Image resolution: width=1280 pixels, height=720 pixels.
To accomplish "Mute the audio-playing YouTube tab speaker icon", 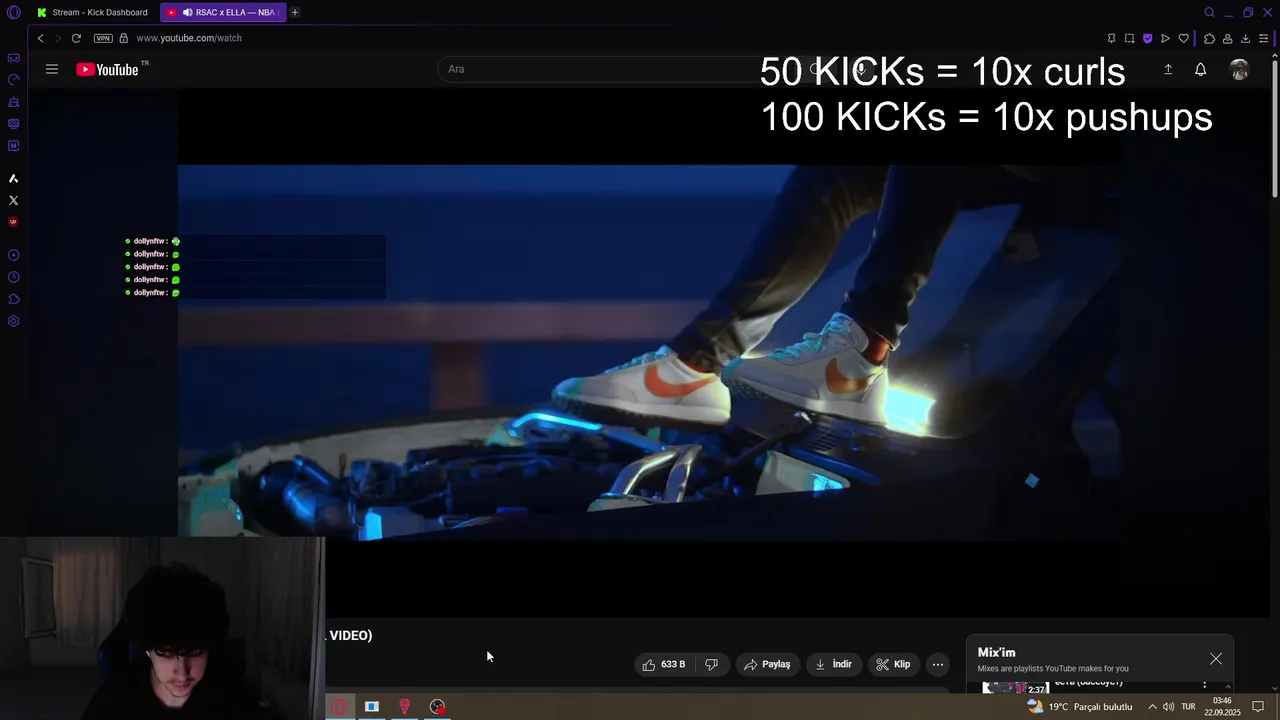I will (x=187, y=12).
